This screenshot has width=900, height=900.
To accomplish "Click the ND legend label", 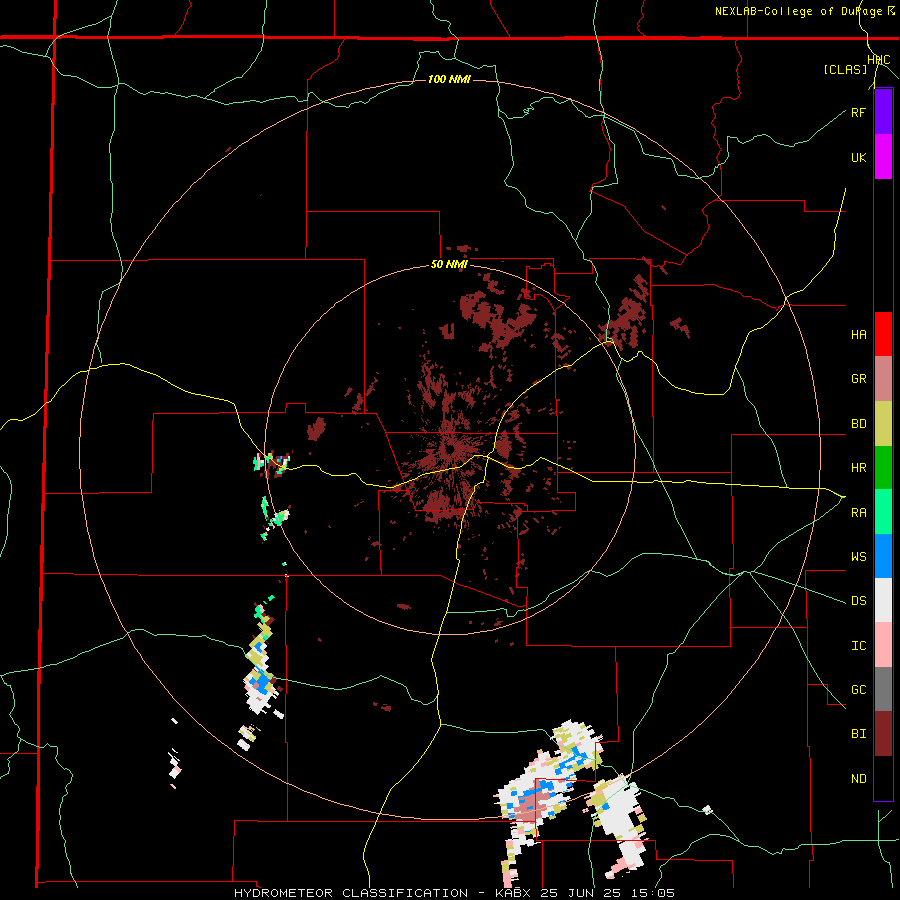I will coord(858,779).
